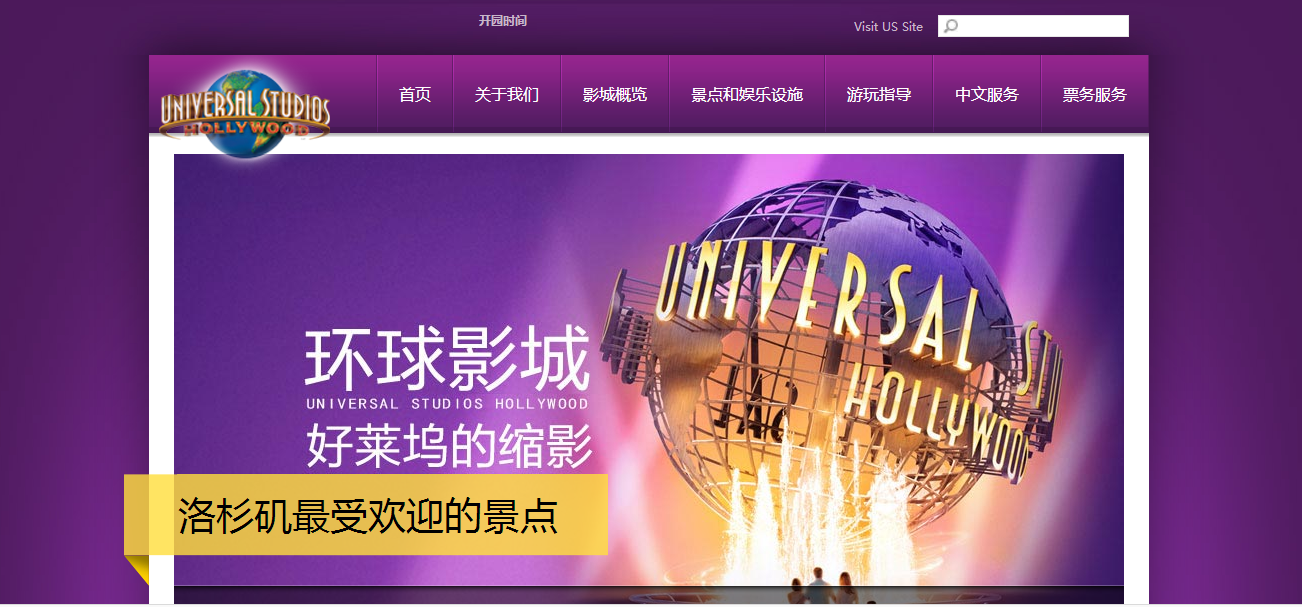Select the 游玩指导 nav item
This screenshot has height=607, width=1302.
point(879,95)
